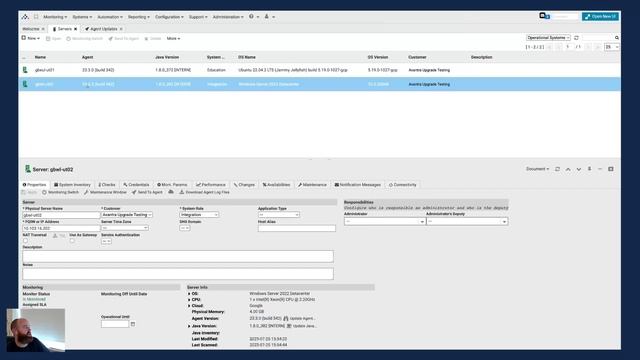Expand the OS row in Server Info

click(x=189, y=293)
